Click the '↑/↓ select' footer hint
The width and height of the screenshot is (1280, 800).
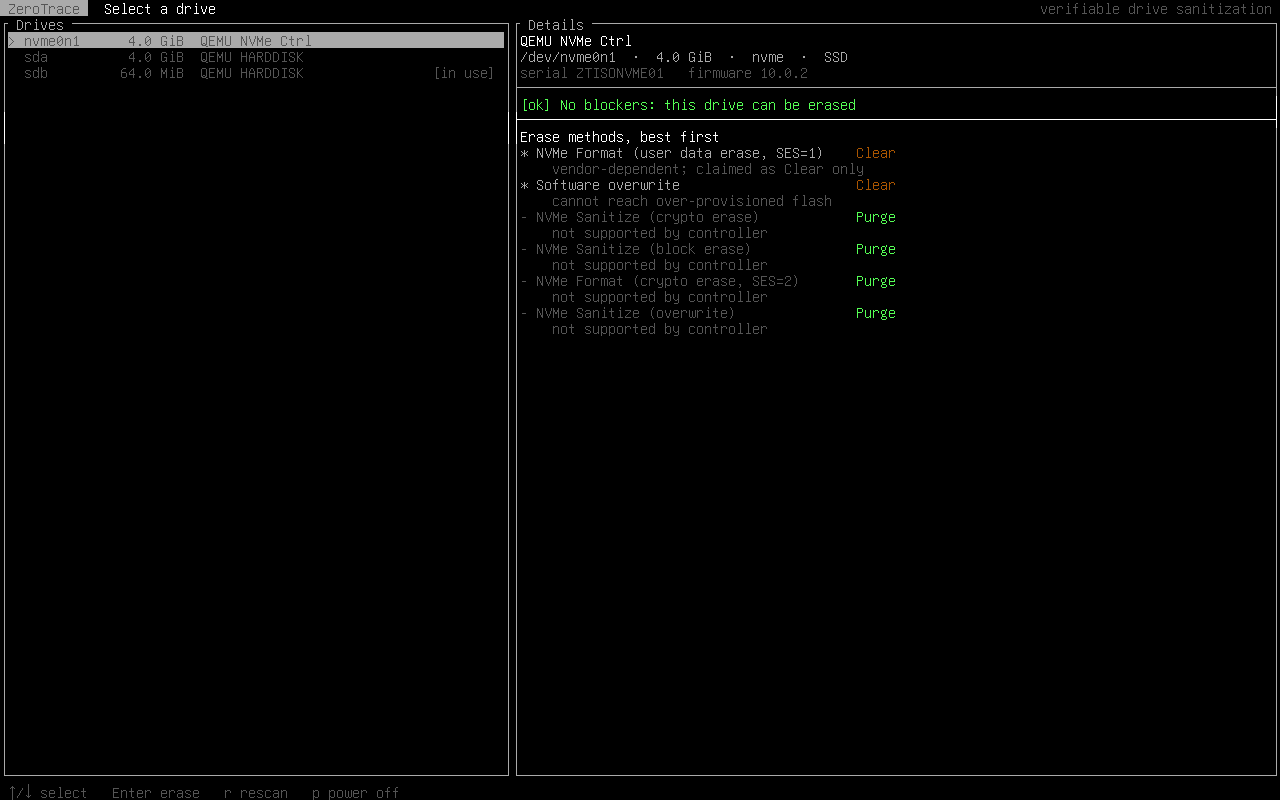click(x=48, y=793)
